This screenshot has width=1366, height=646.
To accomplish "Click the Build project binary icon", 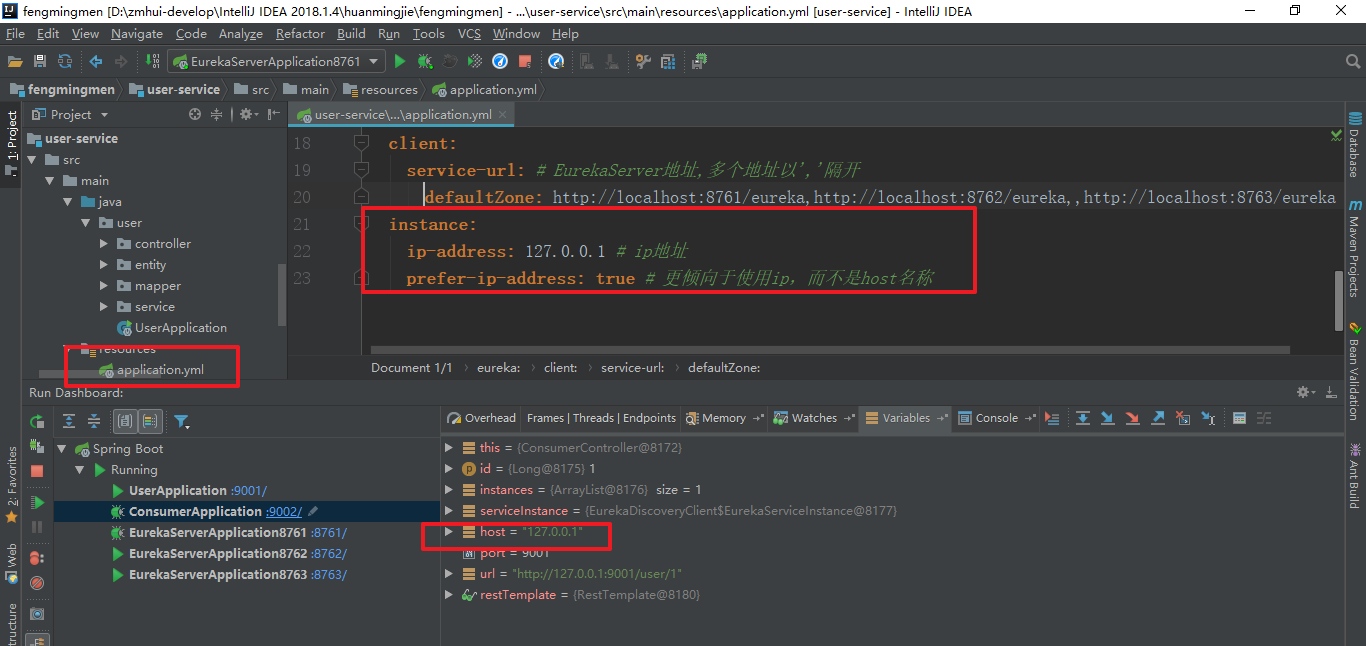I will pos(154,61).
